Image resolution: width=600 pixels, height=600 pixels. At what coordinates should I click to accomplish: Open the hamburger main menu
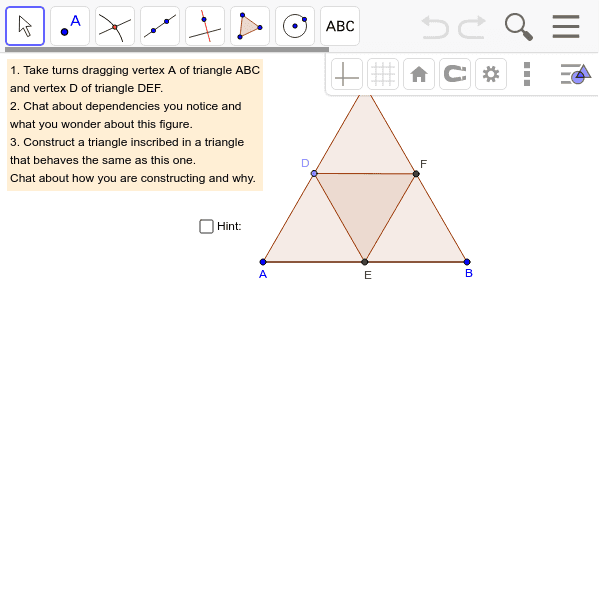(x=566, y=26)
